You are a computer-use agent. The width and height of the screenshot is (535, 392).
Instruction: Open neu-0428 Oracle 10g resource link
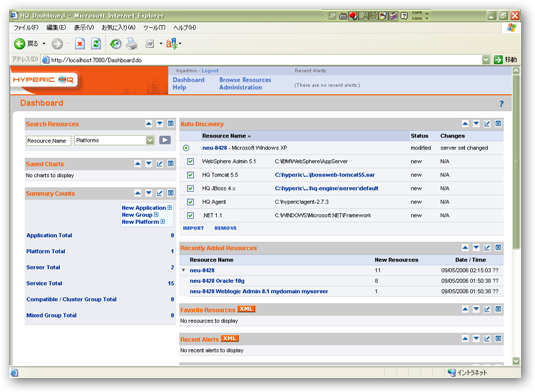217,281
